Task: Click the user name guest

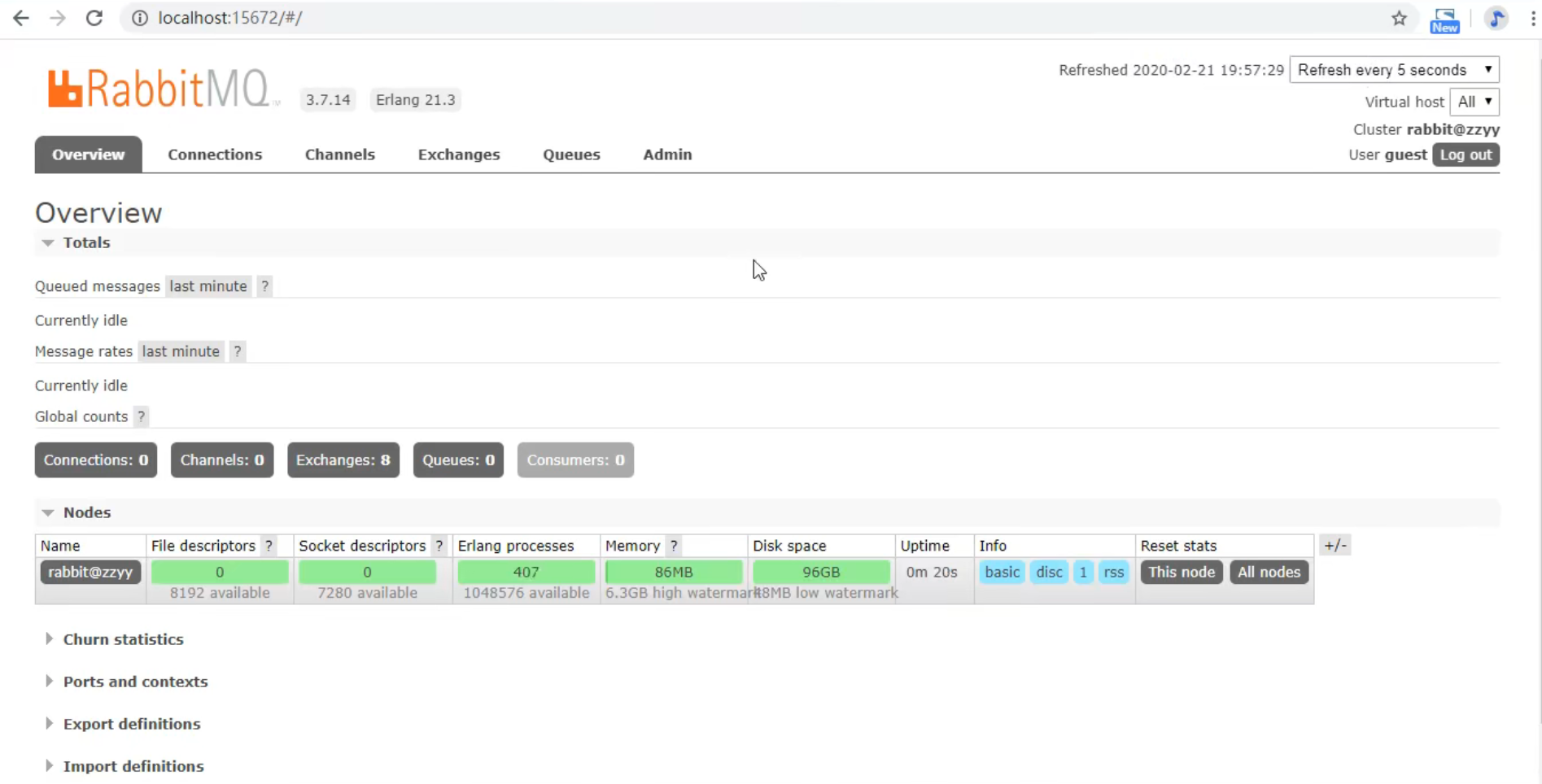Action: 1405,155
